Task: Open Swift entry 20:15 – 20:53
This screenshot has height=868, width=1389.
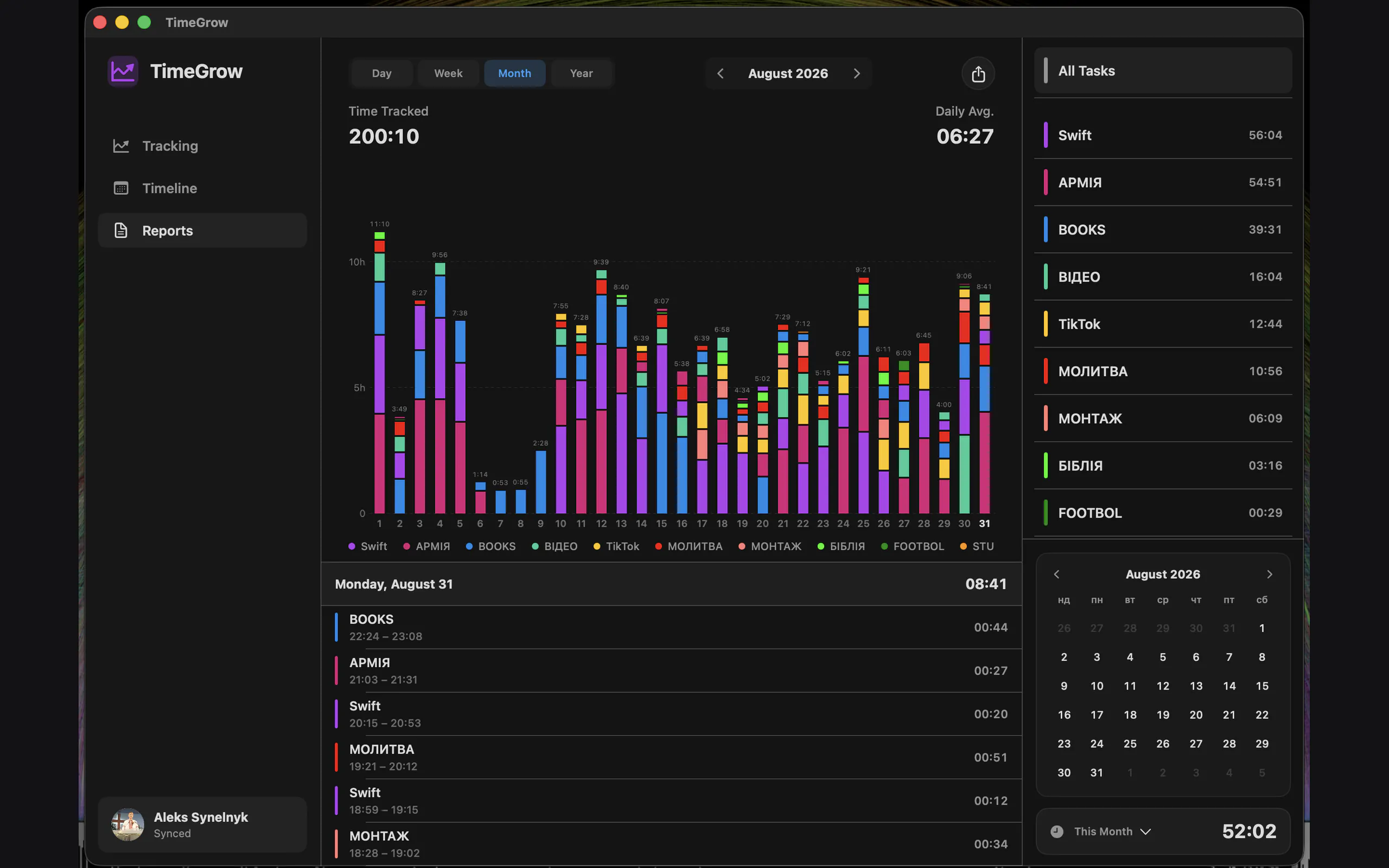Action: point(672,714)
